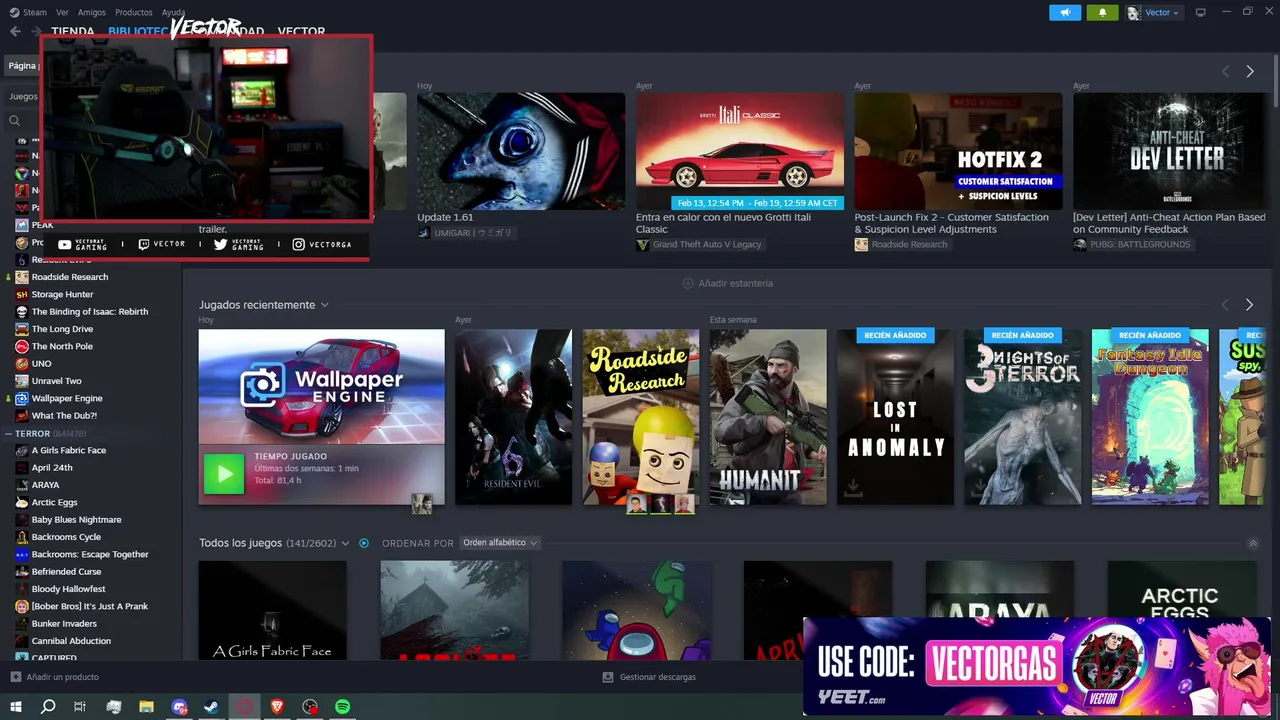Open the Ayuda menu
The width and height of the screenshot is (1280, 720).
(173, 12)
